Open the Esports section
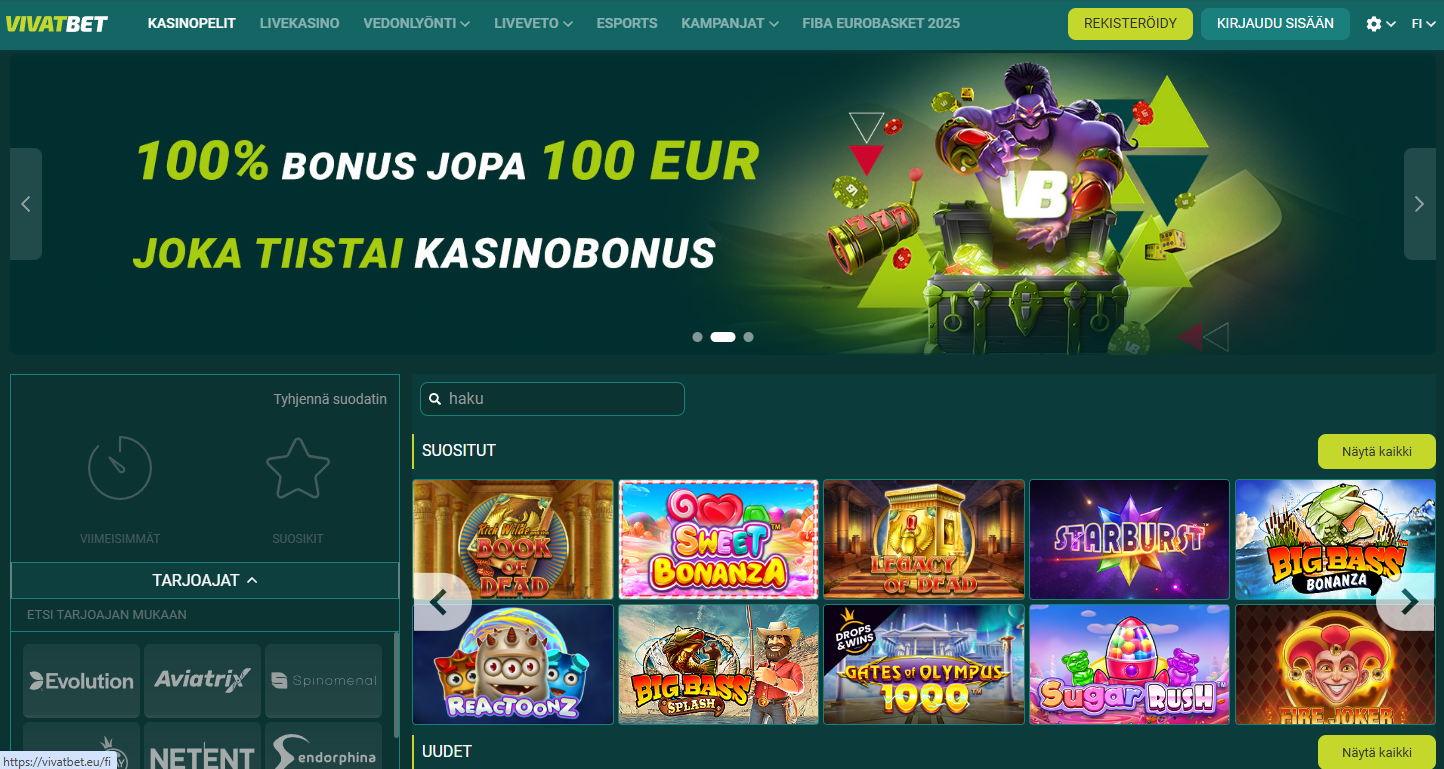Screen dimensions: 1444x769 pos(627,23)
